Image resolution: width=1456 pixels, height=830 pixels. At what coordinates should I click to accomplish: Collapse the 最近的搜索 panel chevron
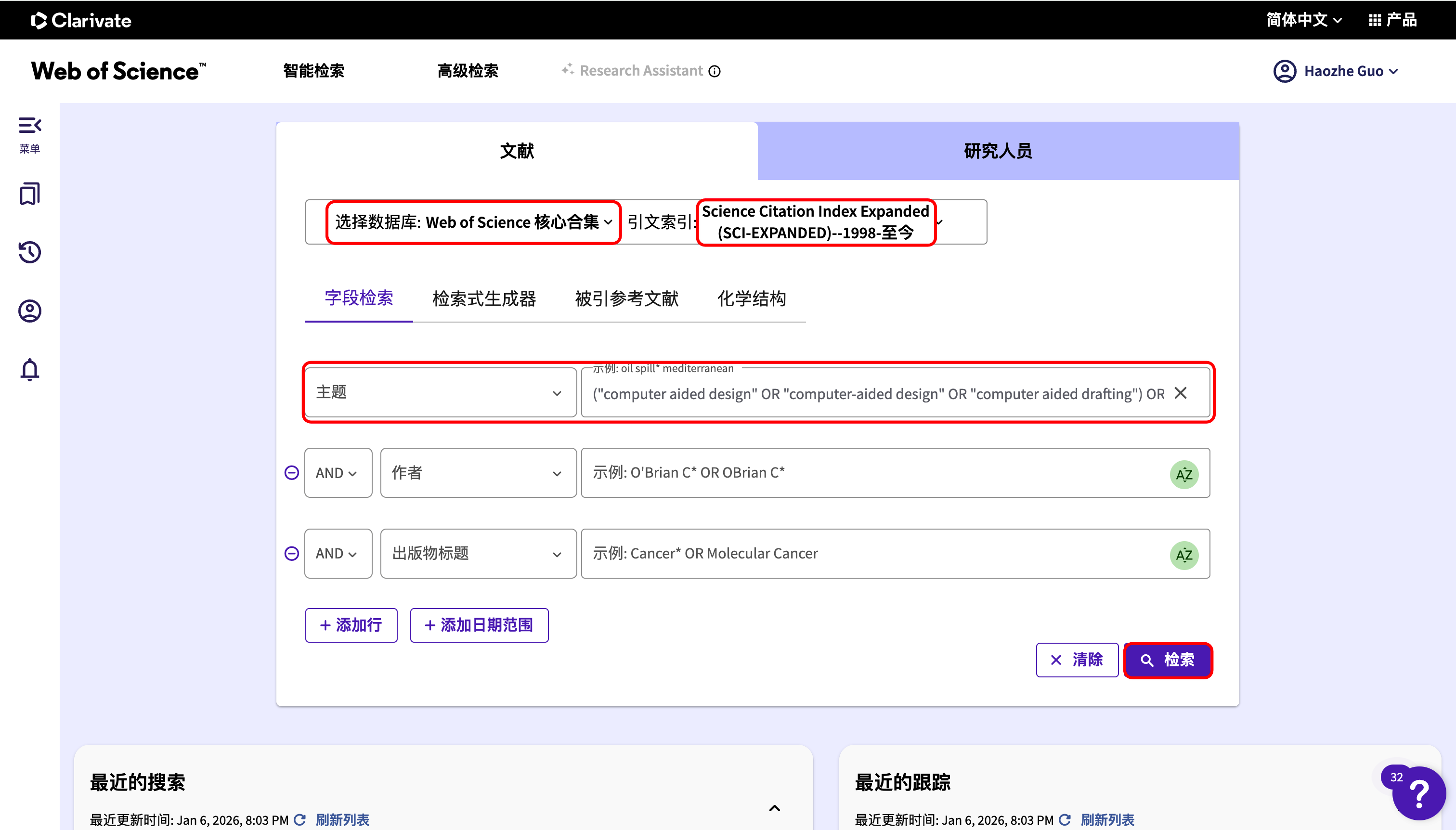point(774,808)
